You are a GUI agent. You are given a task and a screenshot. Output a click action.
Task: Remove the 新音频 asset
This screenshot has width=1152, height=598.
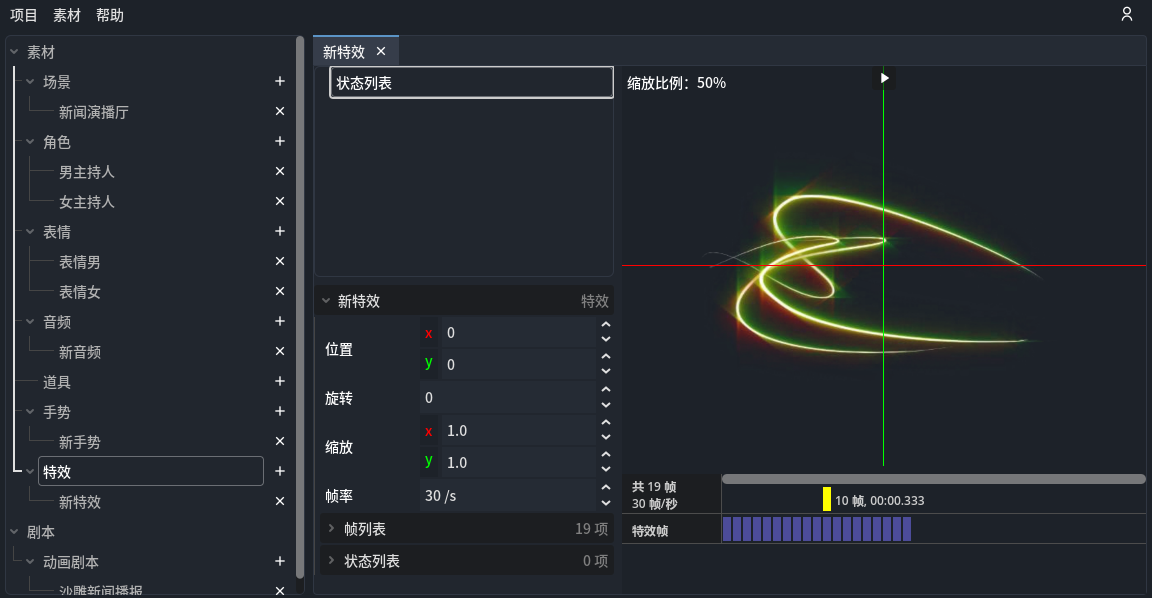click(x=280, y=351)
